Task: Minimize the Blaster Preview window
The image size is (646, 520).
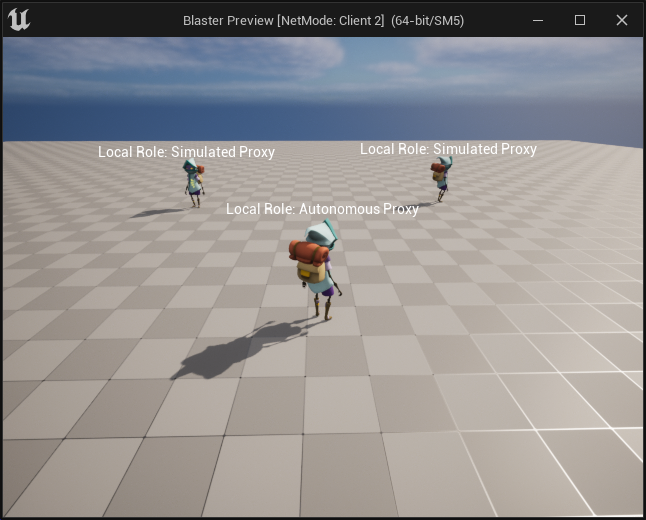Action: [538, 20]
